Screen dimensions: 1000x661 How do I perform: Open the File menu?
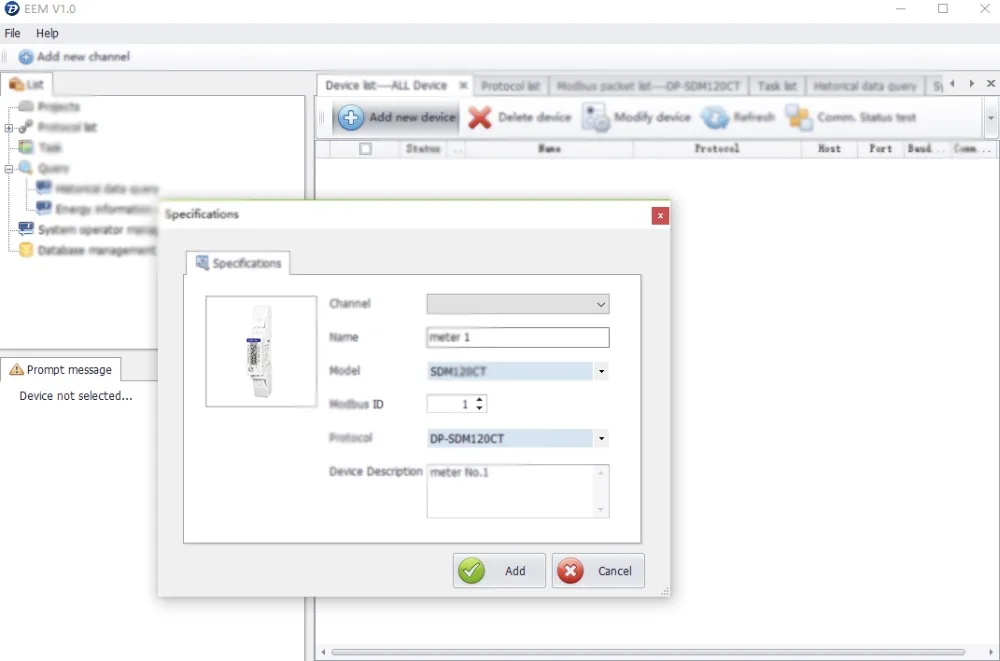(x=12, y=33)
